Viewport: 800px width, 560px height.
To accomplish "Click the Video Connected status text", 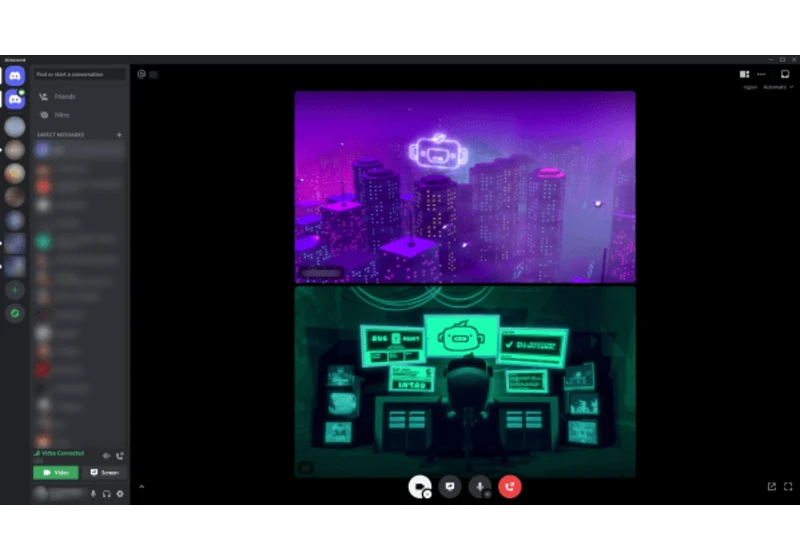I will 62,453.
